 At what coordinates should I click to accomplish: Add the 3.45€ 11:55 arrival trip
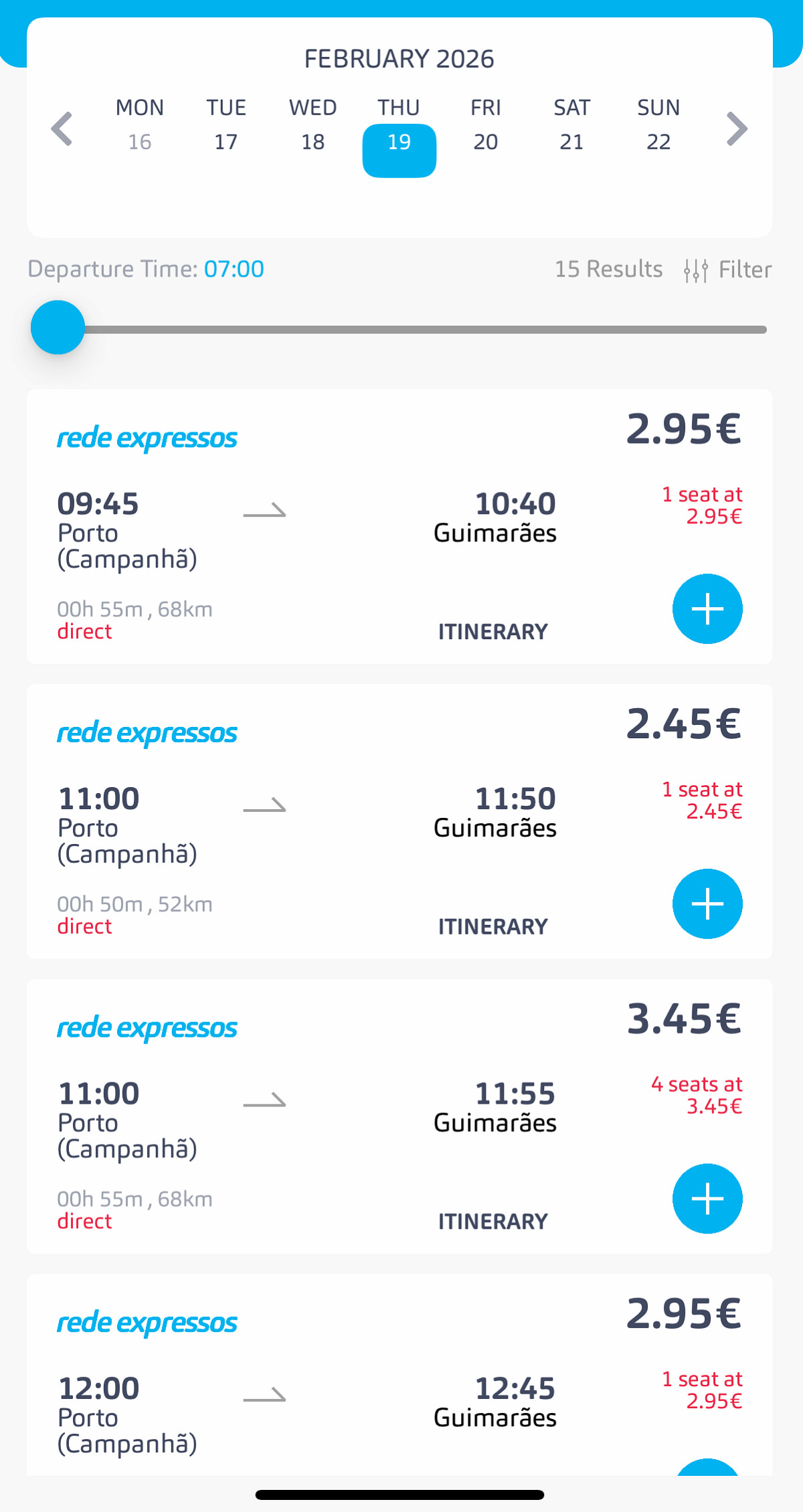click(707, 1199)
